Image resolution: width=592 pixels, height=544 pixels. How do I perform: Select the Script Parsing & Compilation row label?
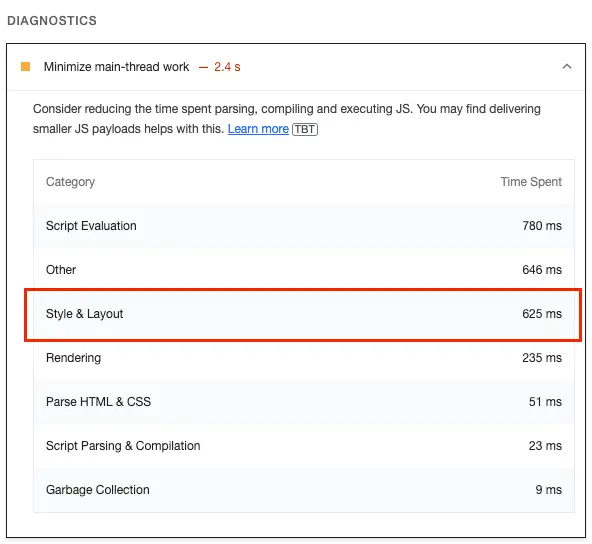click(x=123, y=446)
